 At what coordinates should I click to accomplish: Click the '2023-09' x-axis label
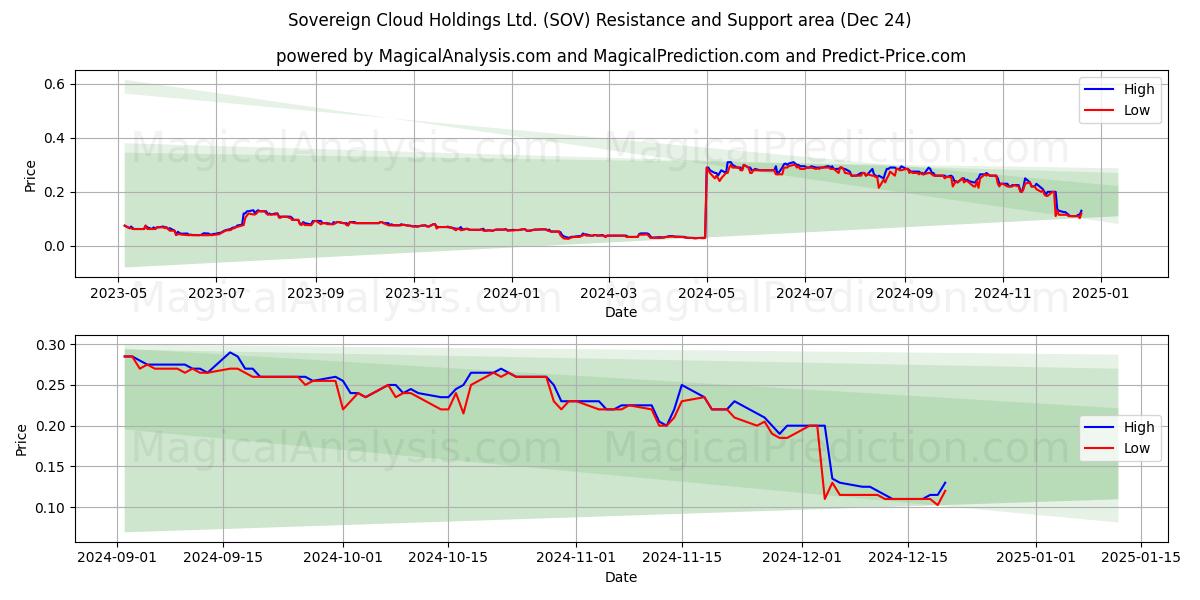pyautogui.click(x=316, y=293)
